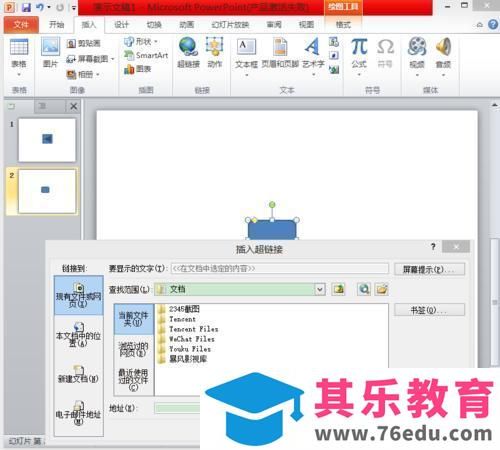Open the Tencent Files folder
This screenshot has height=450, width=500.
point(189,329)
